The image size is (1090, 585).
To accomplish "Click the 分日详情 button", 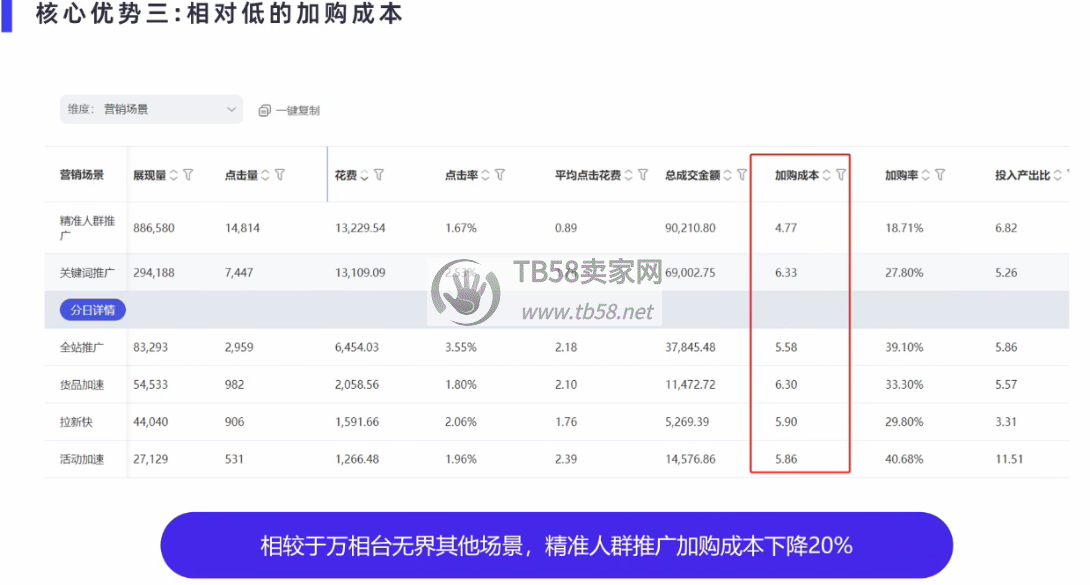I will [92, 310].
